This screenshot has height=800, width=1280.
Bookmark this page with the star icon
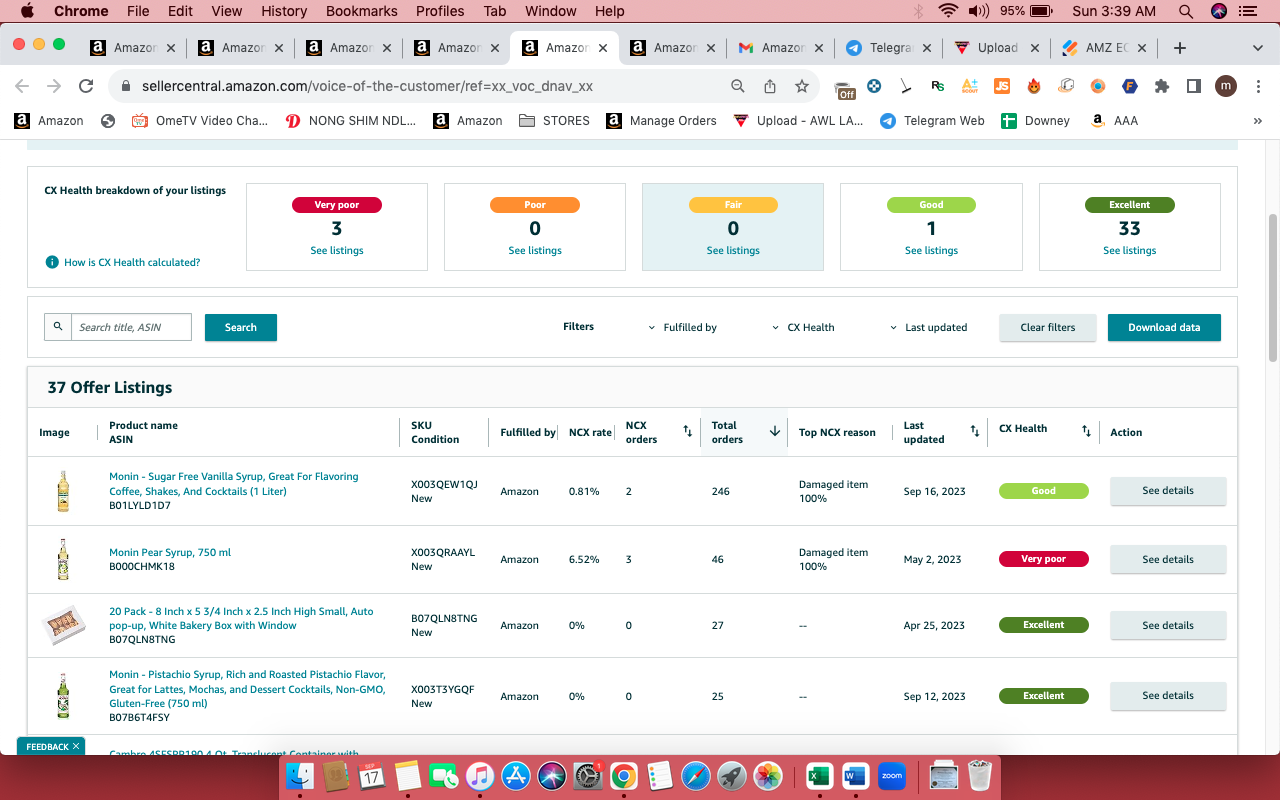point(802,86)
